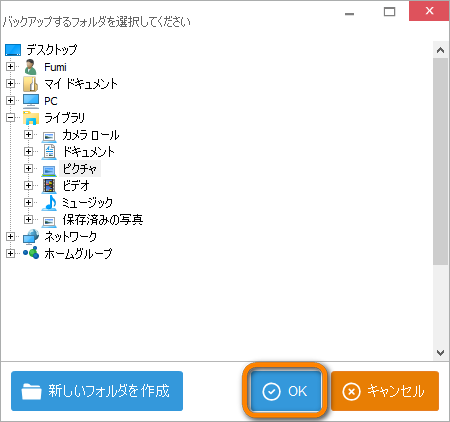Viewport: 450px width, 422px height.
Task: Click the マイ ドキュメント folder icon
Action: (x=31, y=84)
